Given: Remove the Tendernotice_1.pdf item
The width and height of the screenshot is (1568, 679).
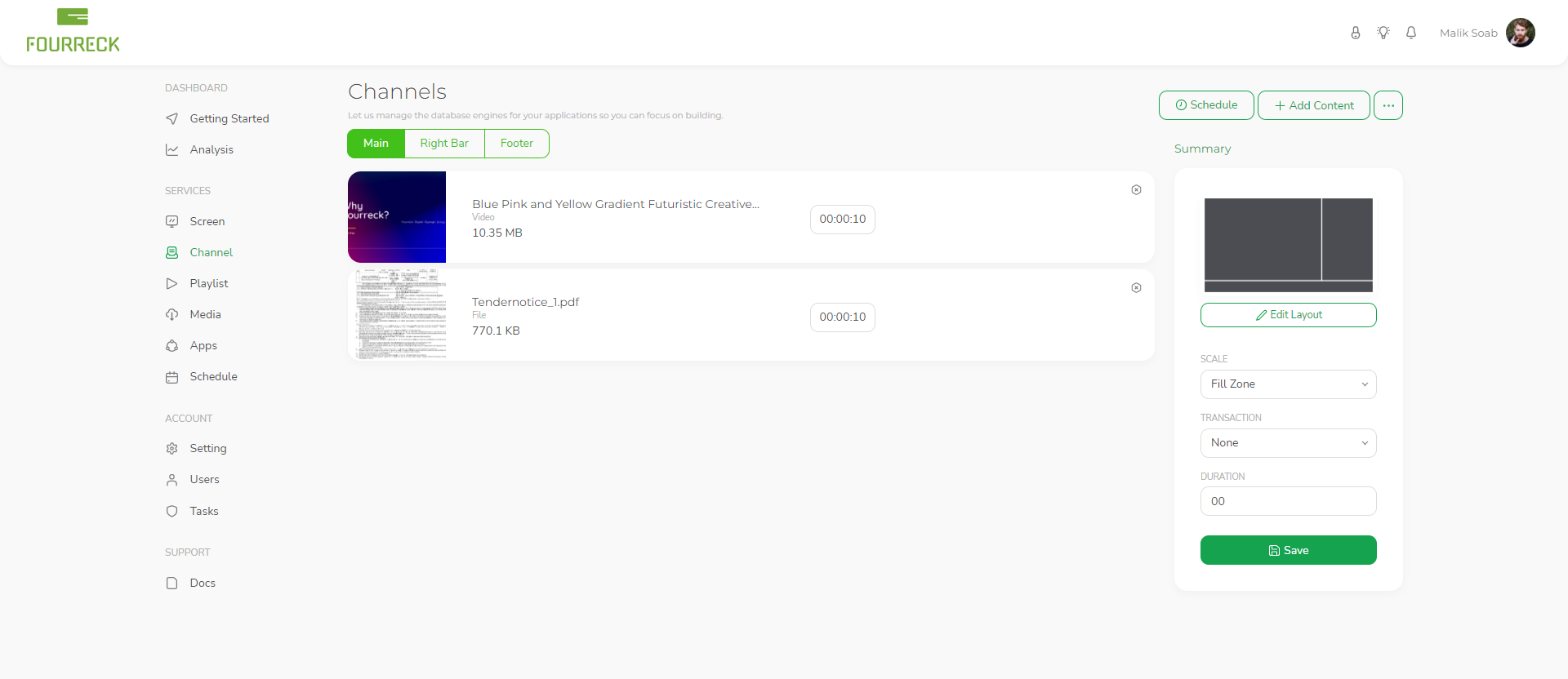Looking at the screenshot, I should [1136, 288].
